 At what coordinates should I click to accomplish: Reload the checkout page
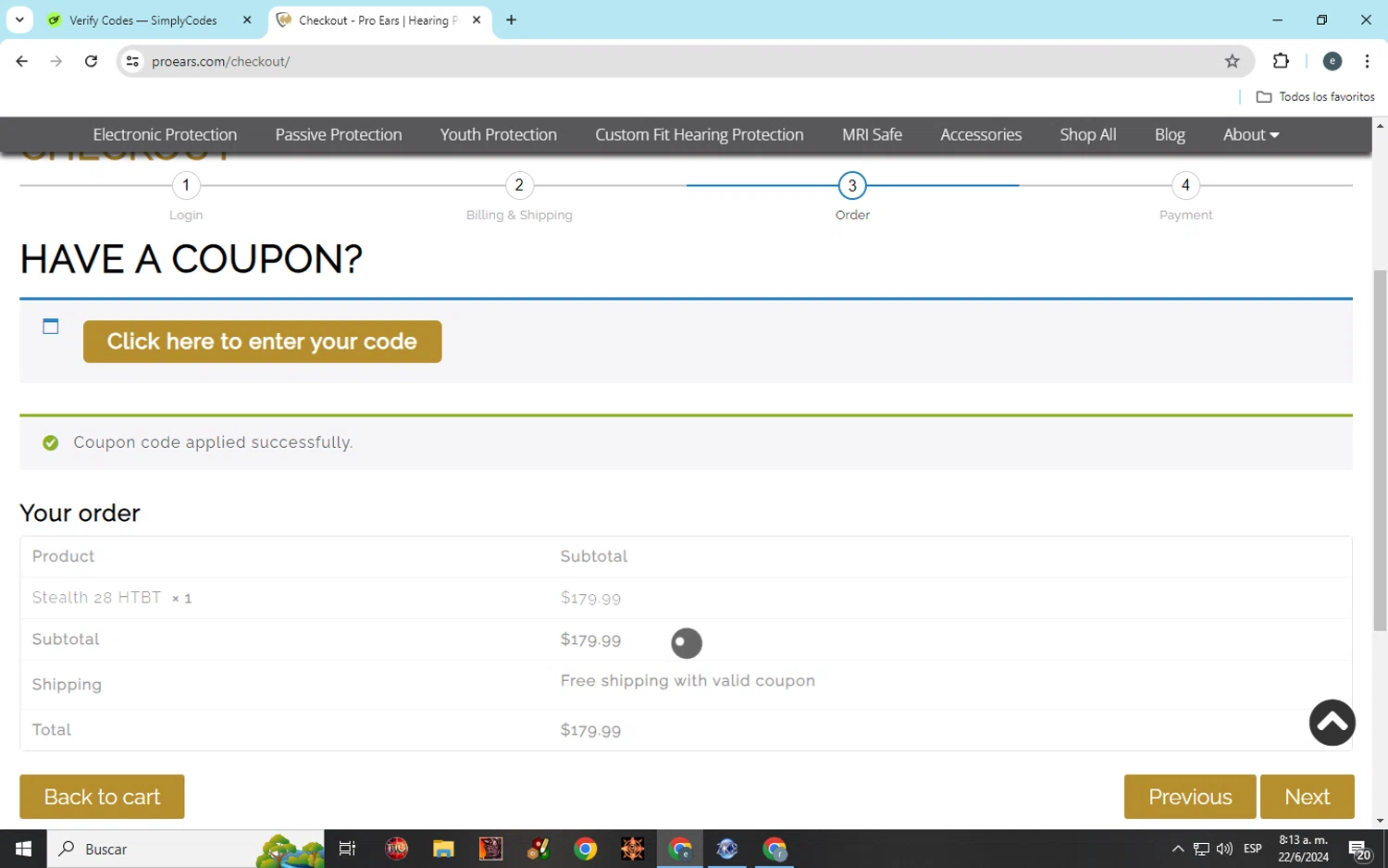click(91, 61)
